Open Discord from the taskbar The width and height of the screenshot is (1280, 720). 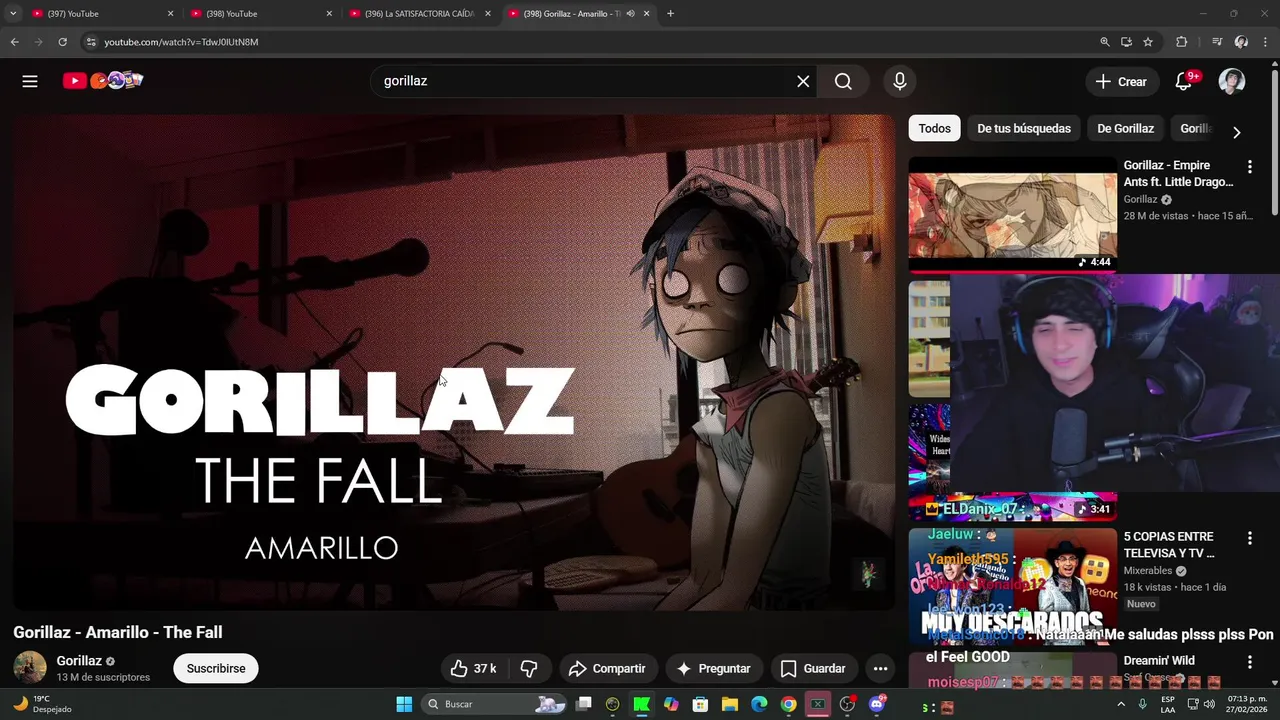point(877,704)
